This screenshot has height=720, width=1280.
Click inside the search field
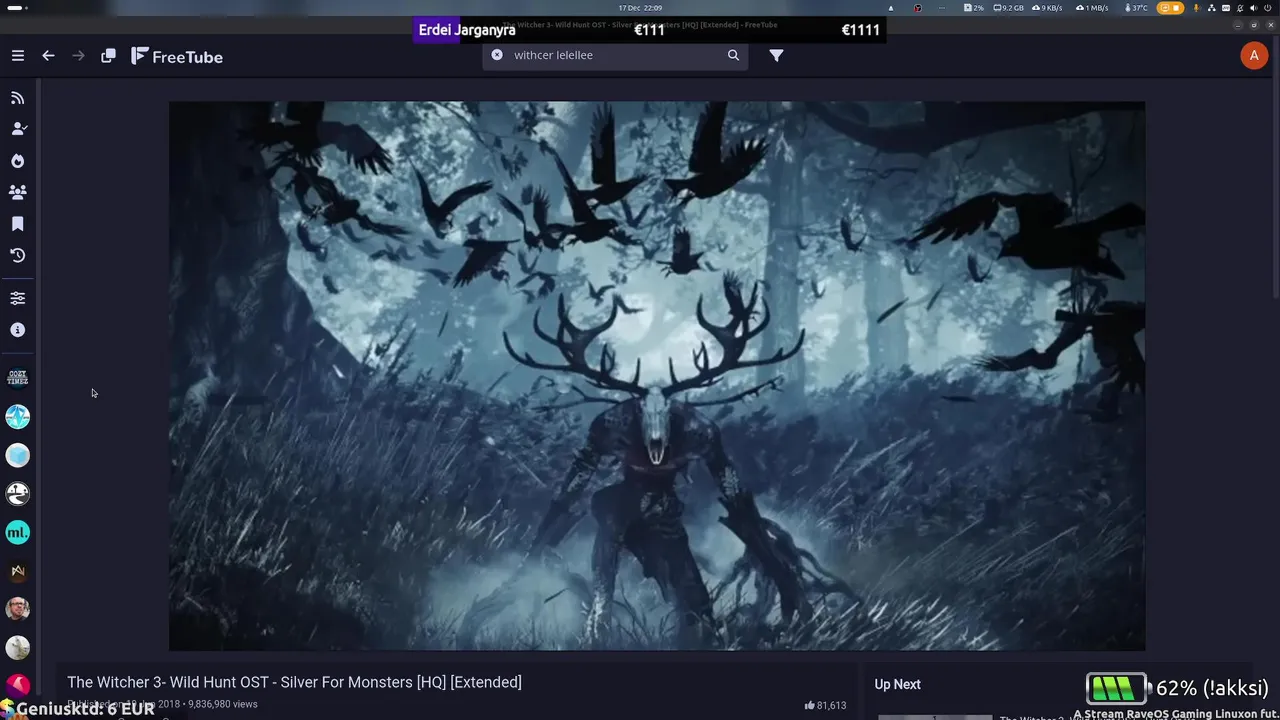[616, 55]
